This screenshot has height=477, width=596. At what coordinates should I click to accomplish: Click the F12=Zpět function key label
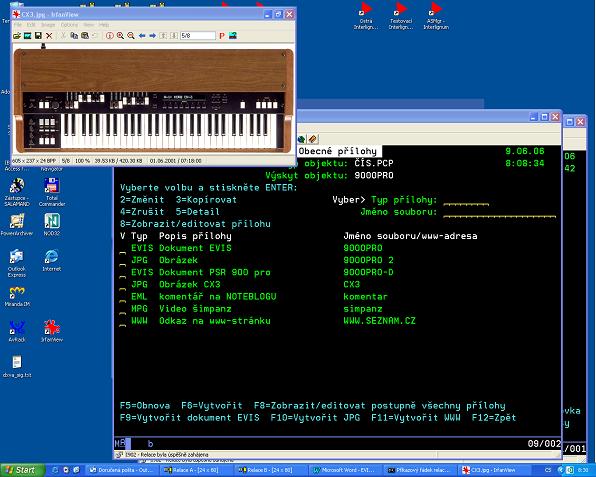click(494, 418)
